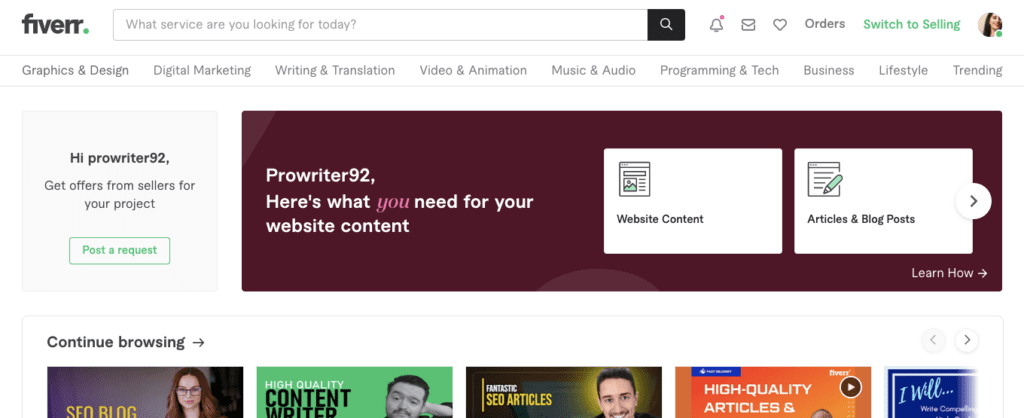Click Switch to Selling
Screen dimensions: 1024x418
911,25
